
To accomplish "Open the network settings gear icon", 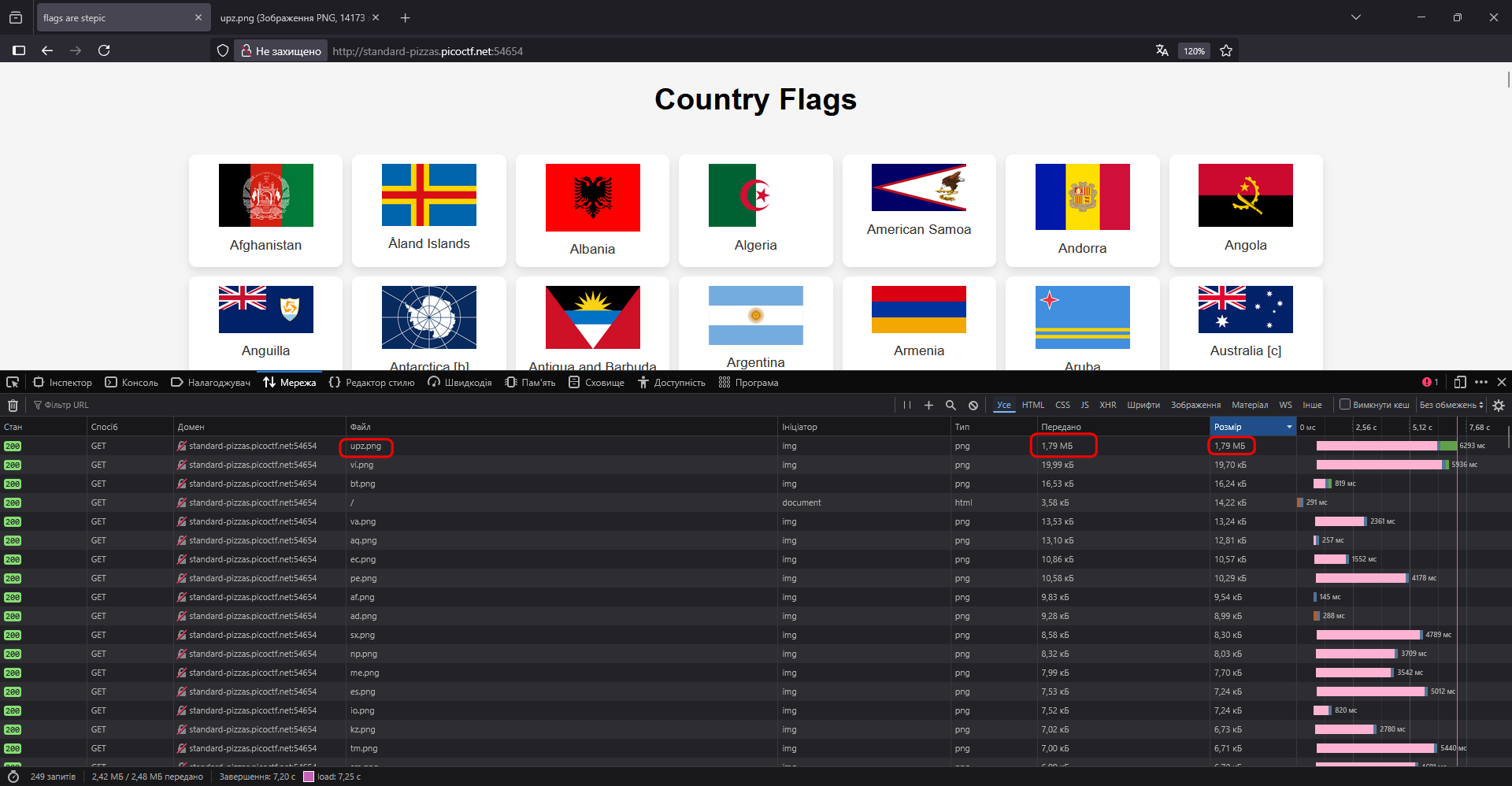I will coord(1499,406).
